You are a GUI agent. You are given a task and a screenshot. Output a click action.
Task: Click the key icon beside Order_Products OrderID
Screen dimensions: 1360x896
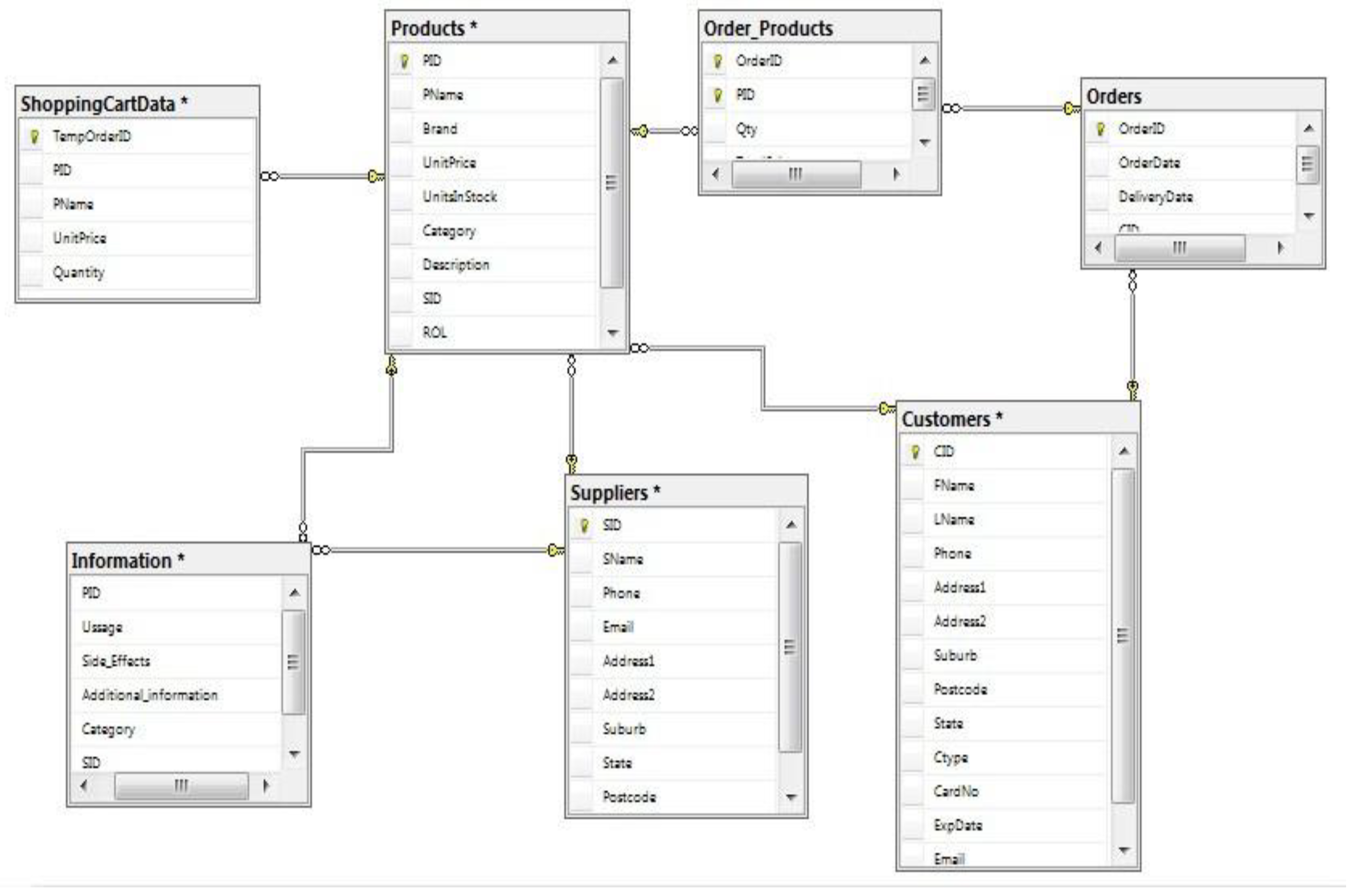click(x=717, y=60)
